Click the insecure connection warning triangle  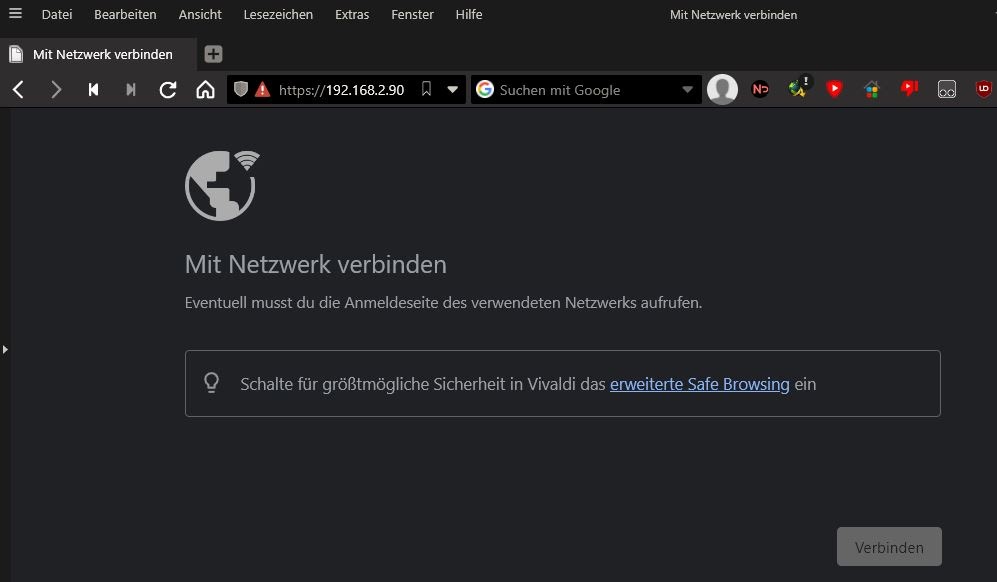(259, 89)
